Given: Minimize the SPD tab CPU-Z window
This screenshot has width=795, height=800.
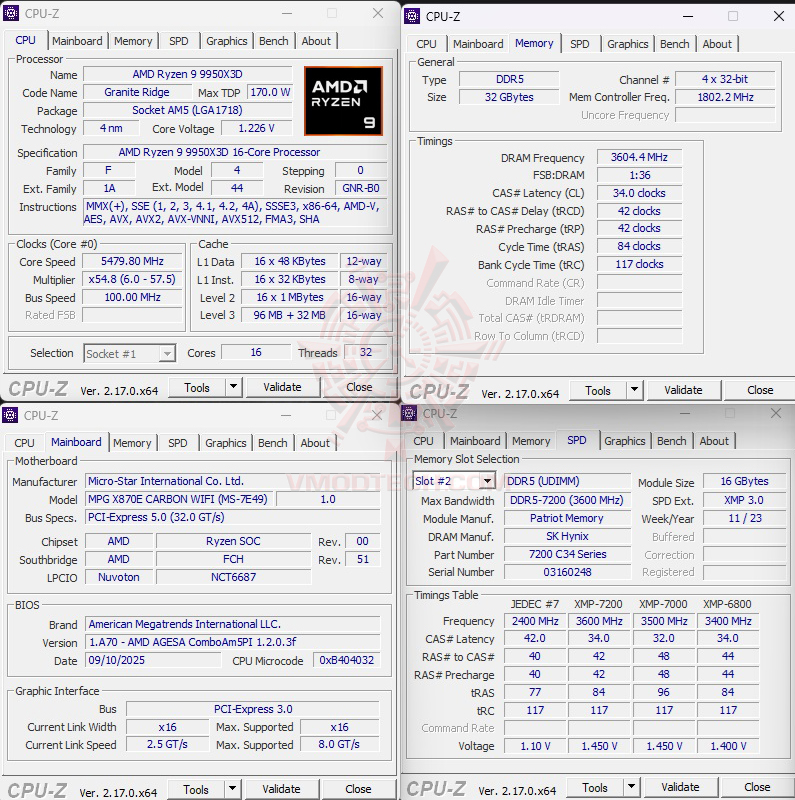Looking at the screenshot, I should (685, 413).
